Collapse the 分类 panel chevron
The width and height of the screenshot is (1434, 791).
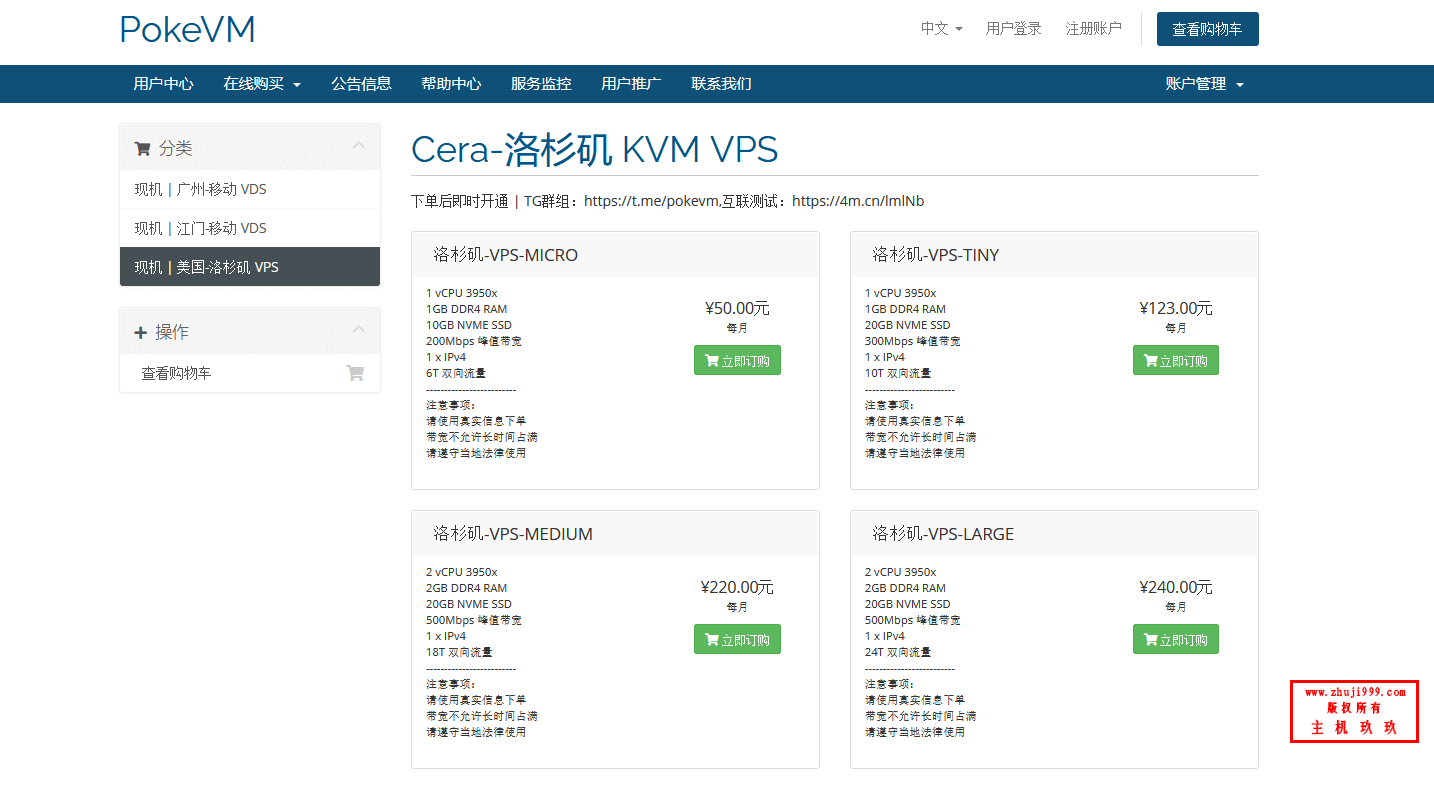tap(359, 147)
